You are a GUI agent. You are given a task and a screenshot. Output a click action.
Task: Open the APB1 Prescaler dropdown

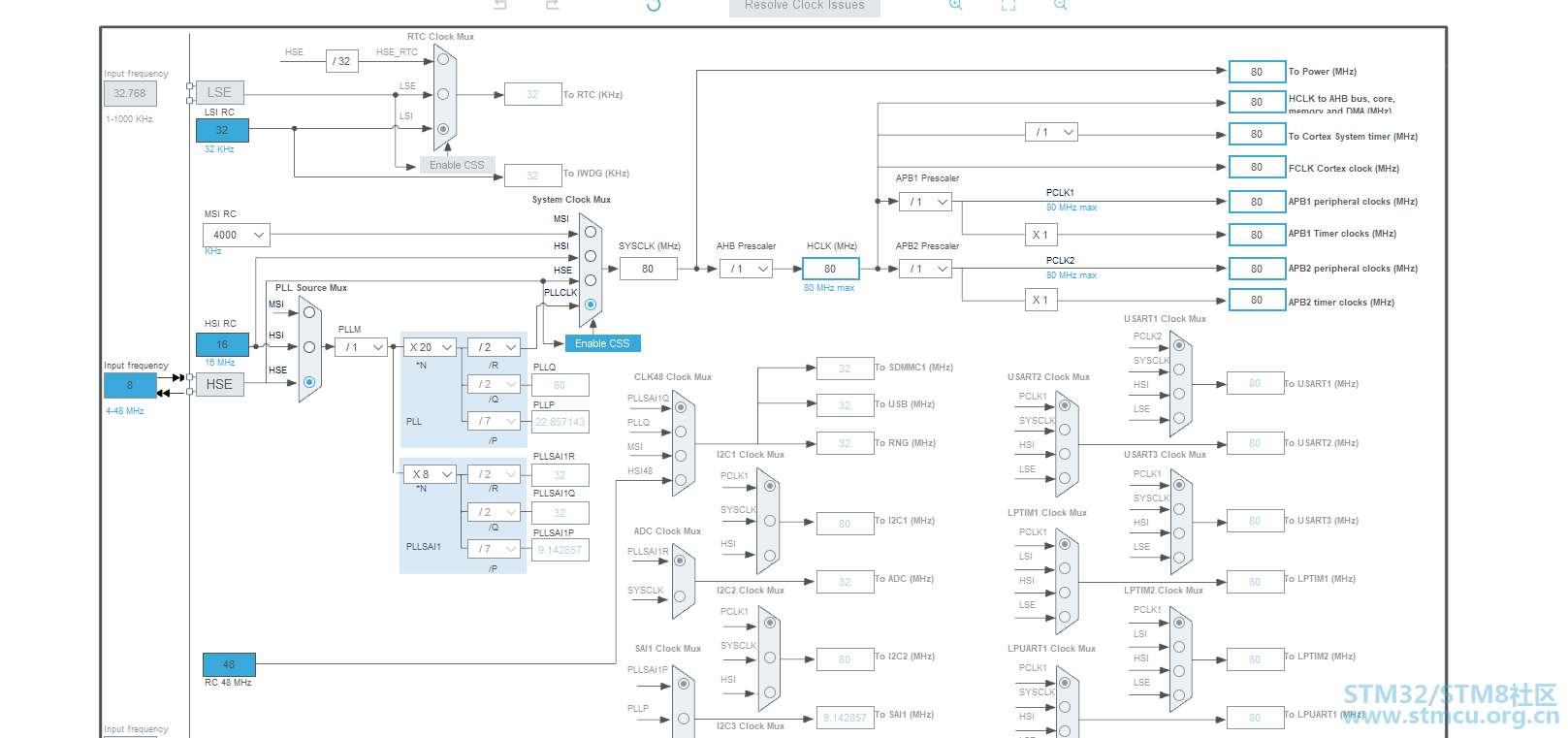click(926, 202)
